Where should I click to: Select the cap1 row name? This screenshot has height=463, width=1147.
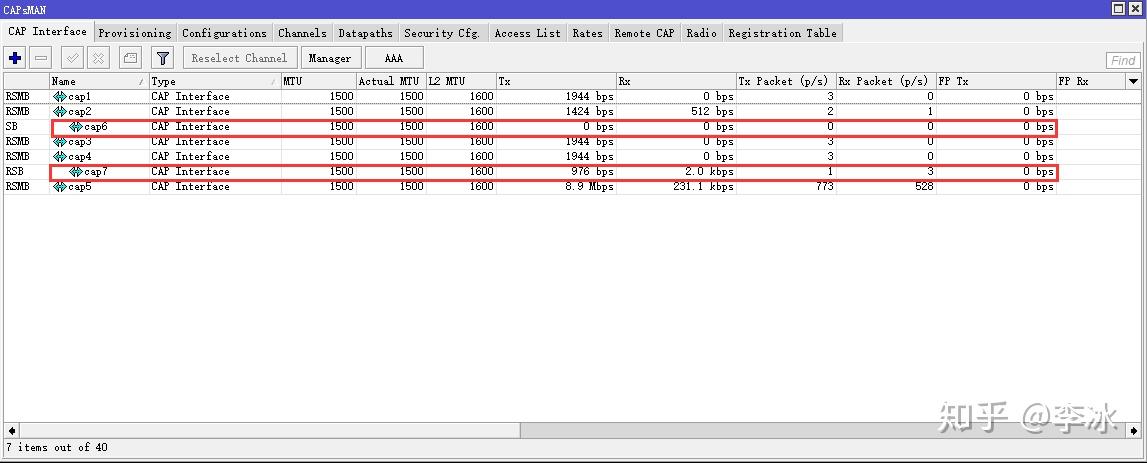(80, 97)
